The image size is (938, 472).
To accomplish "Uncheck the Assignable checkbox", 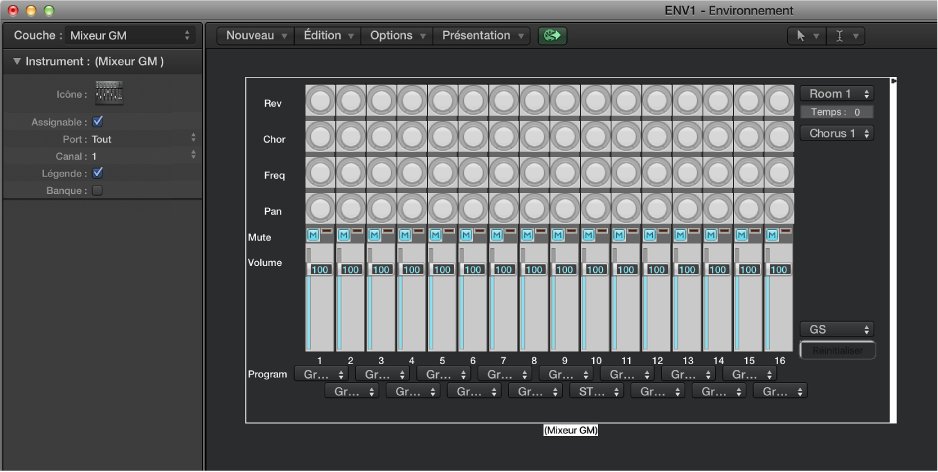I will (x=98, y=122).
